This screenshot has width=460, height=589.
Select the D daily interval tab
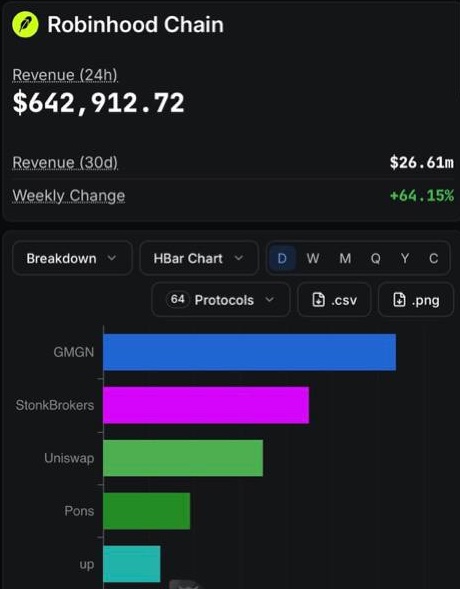pos(282,258)
